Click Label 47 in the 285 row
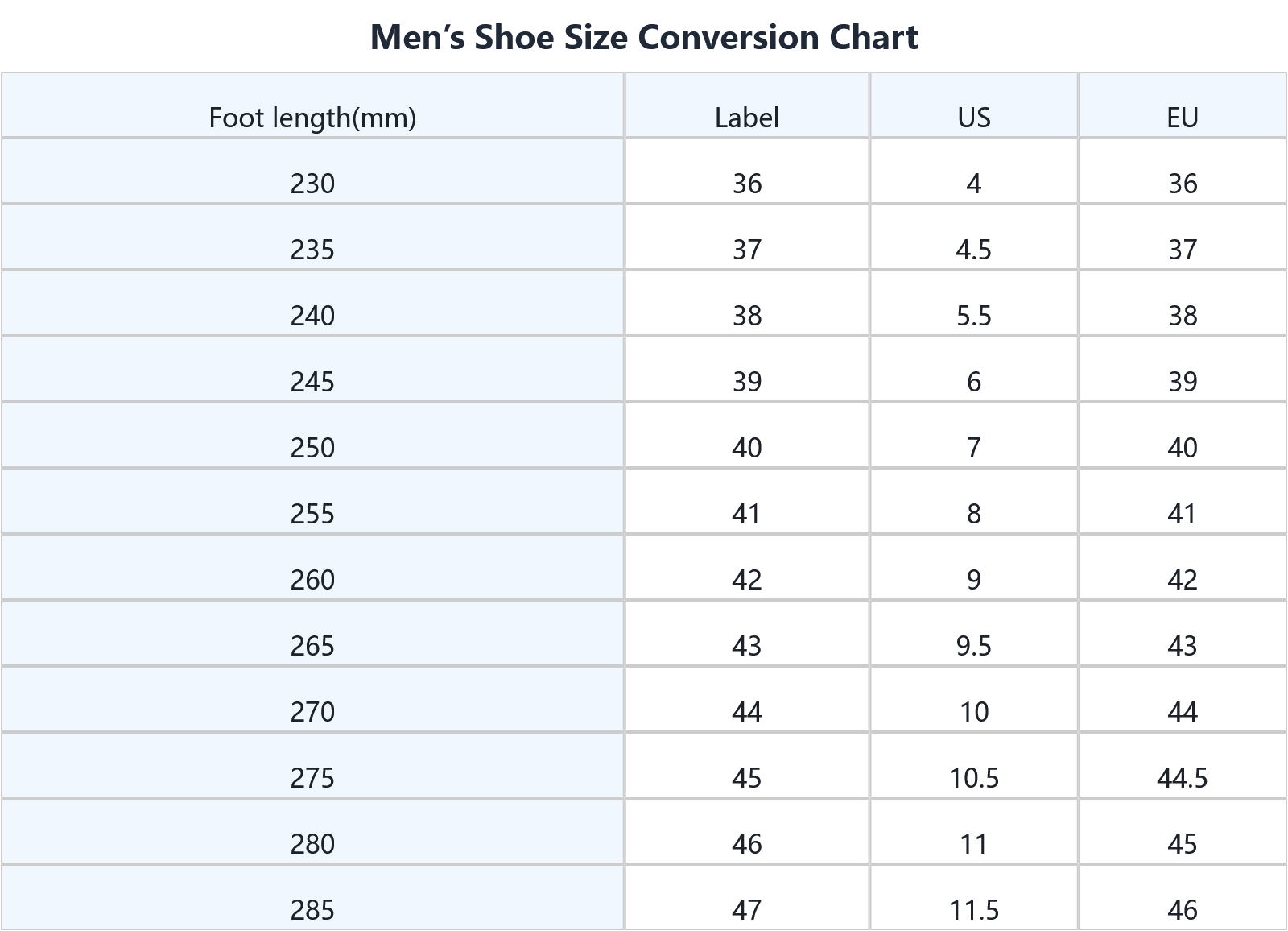The image size is (1288, 931). (746, 910)
